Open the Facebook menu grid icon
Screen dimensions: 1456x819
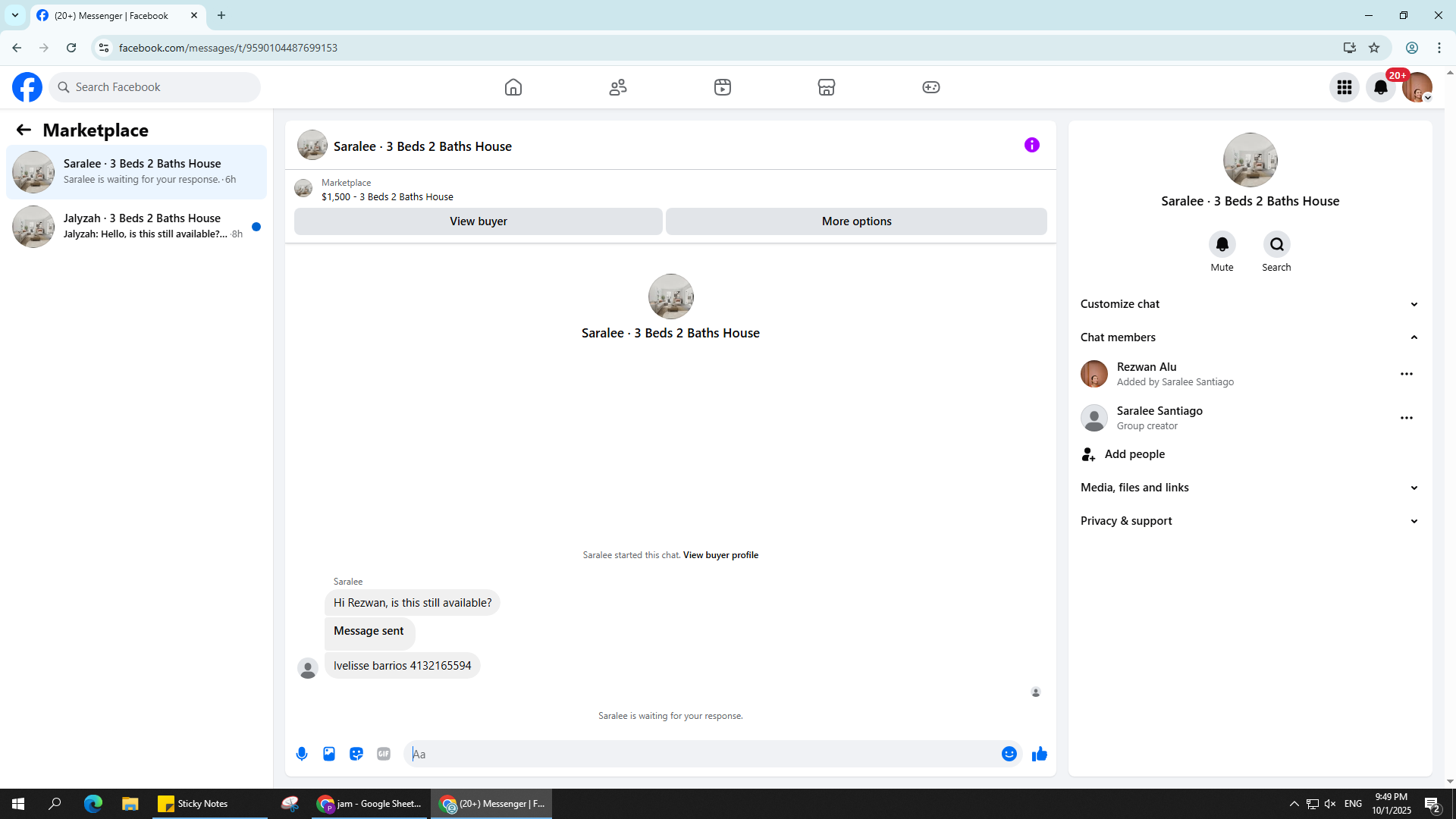1345,87
